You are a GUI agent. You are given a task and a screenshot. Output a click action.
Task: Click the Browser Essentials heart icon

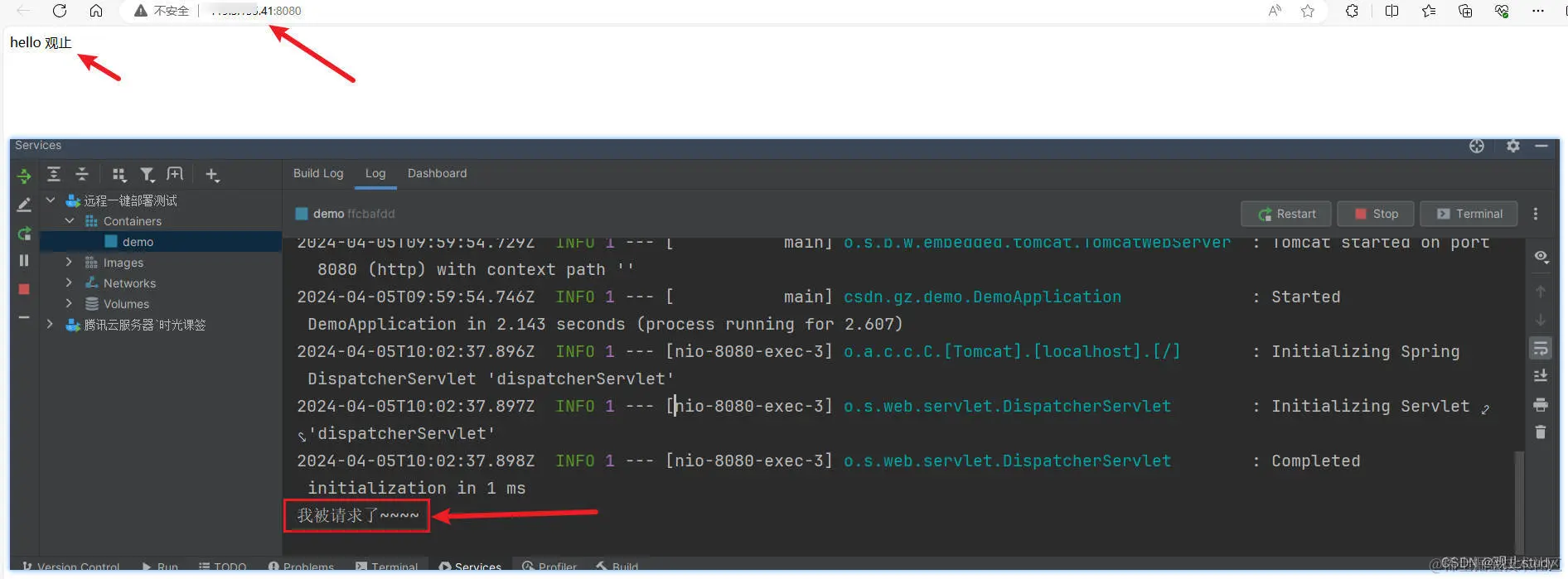coord(1502,11)
